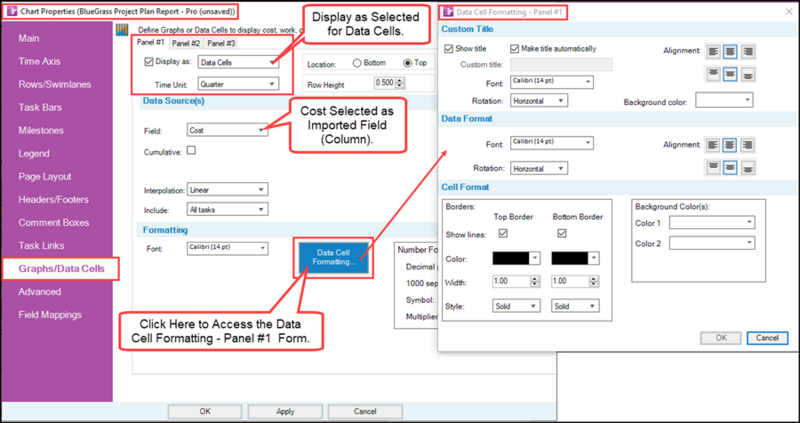Open the Top Border Style dropdown
Image resolution: width=800 pixels, height=423 pixels.
[x=516, y=306]
